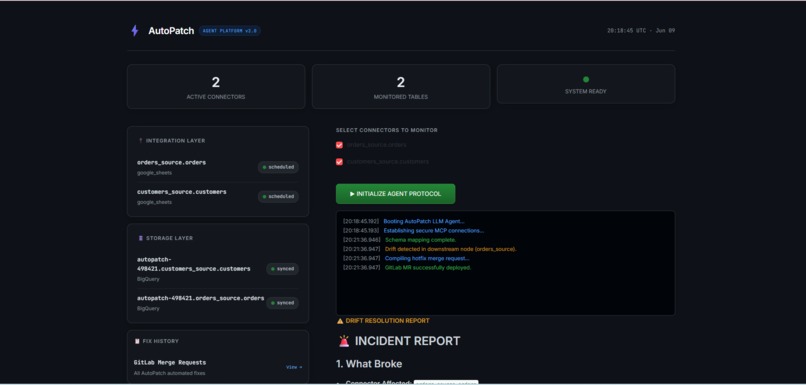Click synced badge for orders_source.orders table
The width and height of the screenshot is (806, 385).
[x=282, y=303]
